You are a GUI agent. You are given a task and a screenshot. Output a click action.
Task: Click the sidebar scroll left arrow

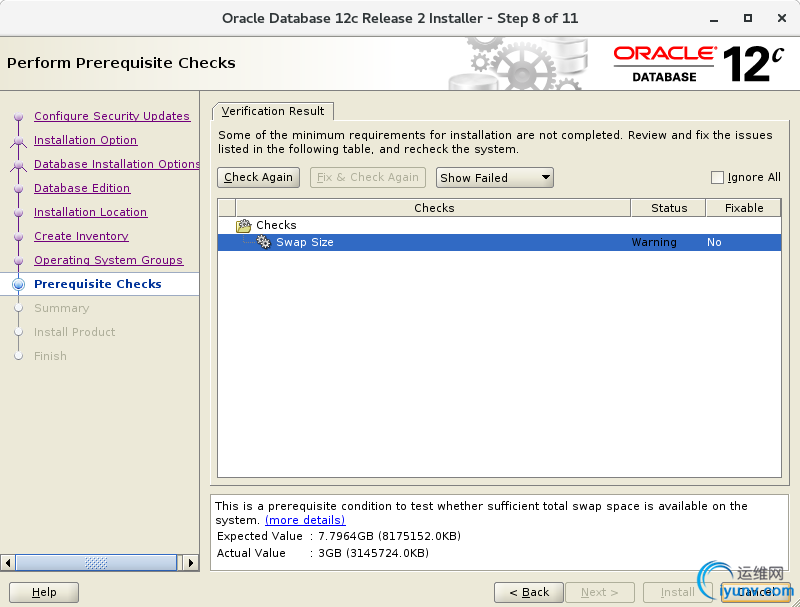[8, 563]
